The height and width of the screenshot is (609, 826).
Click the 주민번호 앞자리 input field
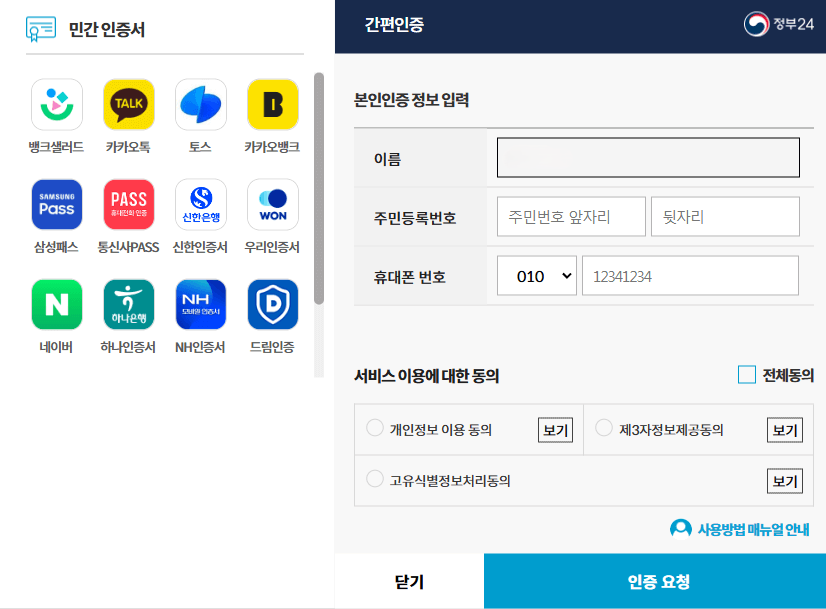click(571, 217)
